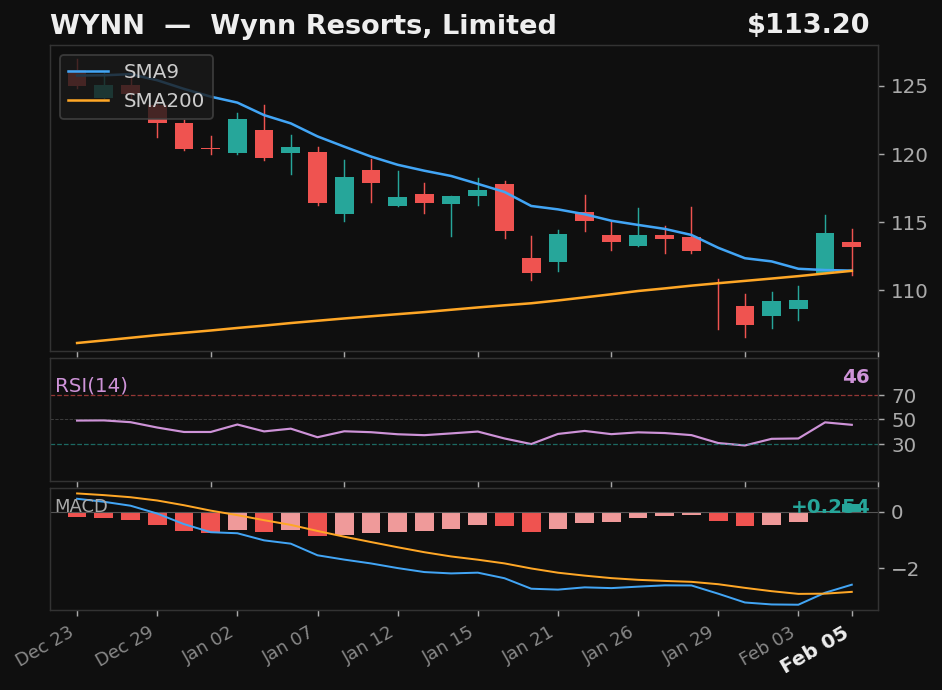
Task: Click the 125 price axis label
Action: 909,86
